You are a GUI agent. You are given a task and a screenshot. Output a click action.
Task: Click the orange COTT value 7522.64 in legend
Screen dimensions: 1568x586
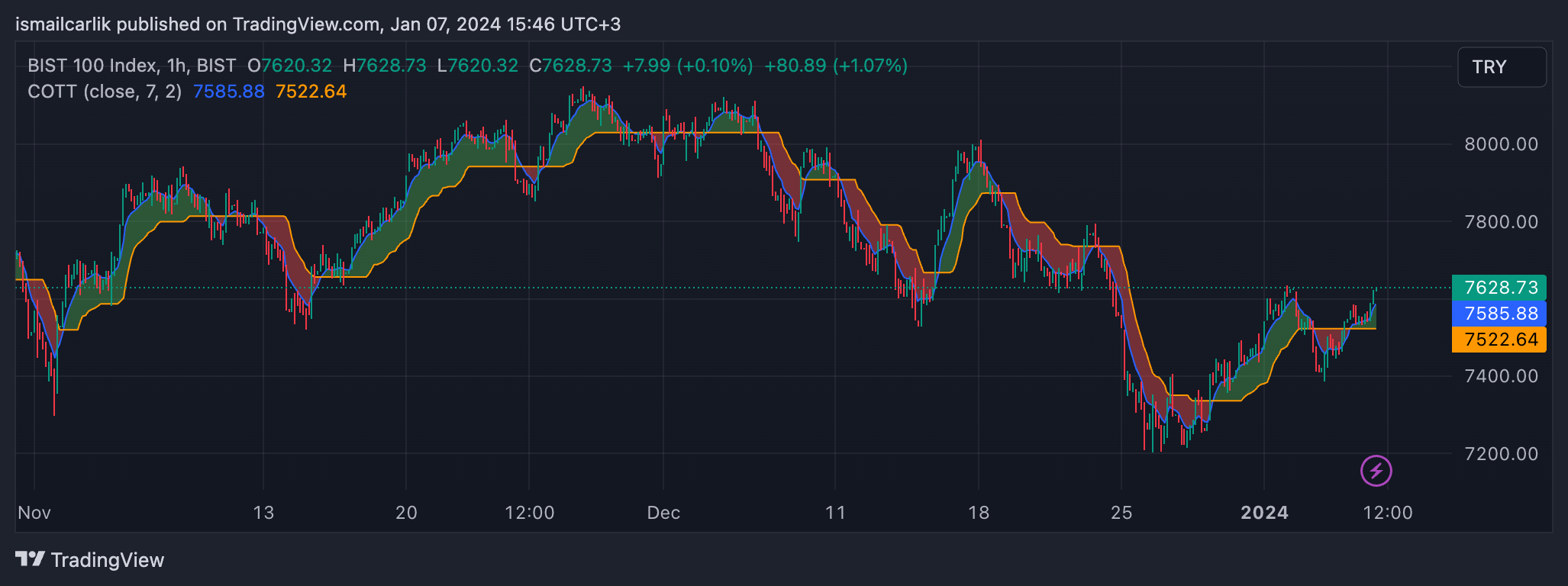tap(311, 92)
